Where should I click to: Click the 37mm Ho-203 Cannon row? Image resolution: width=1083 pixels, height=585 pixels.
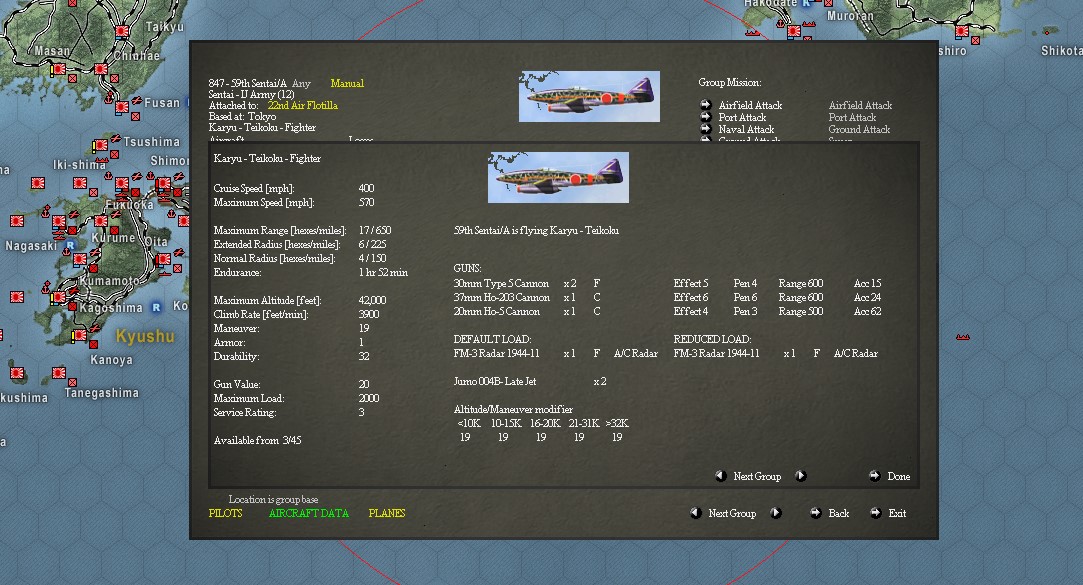coord(667,298)
